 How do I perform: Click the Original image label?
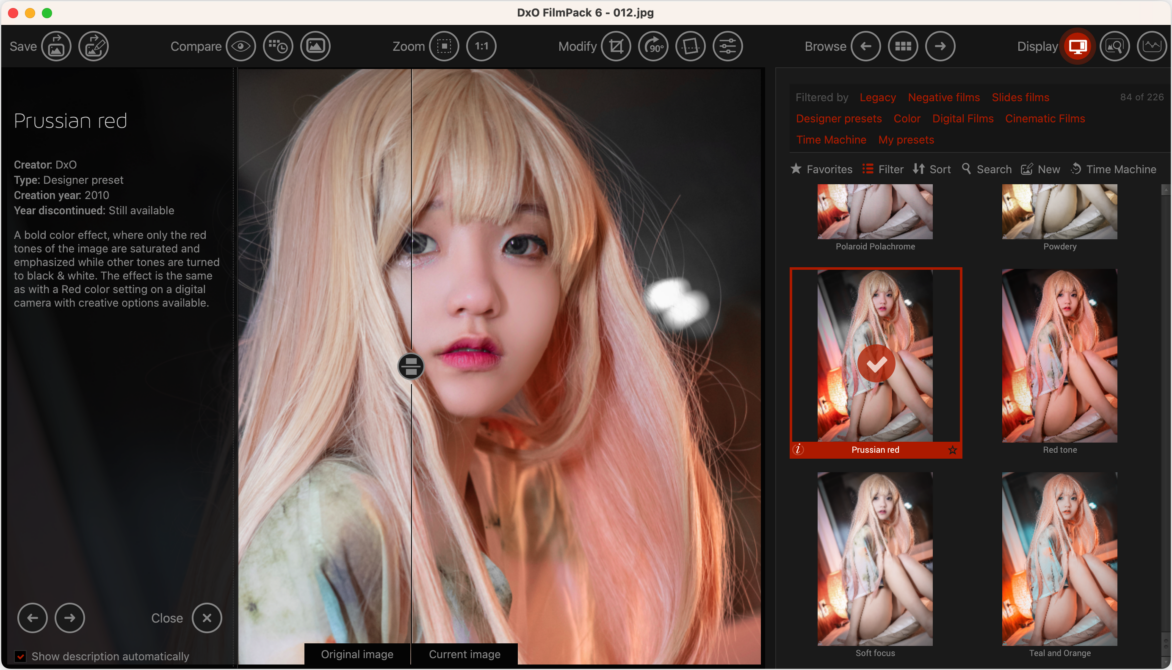(x=357, y=654)
